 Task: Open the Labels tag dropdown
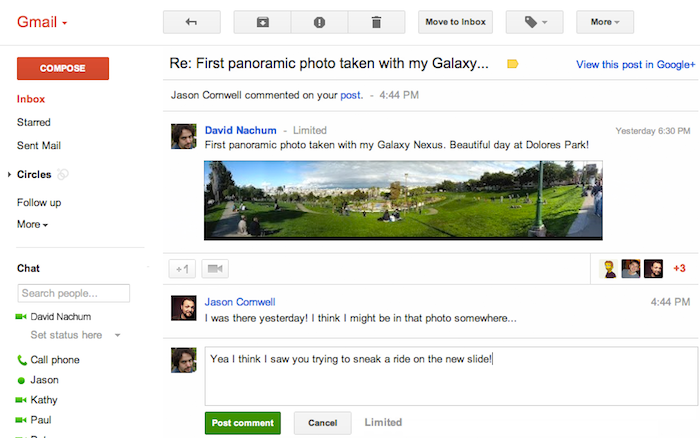pyautogui.click(x=534, y=21)
